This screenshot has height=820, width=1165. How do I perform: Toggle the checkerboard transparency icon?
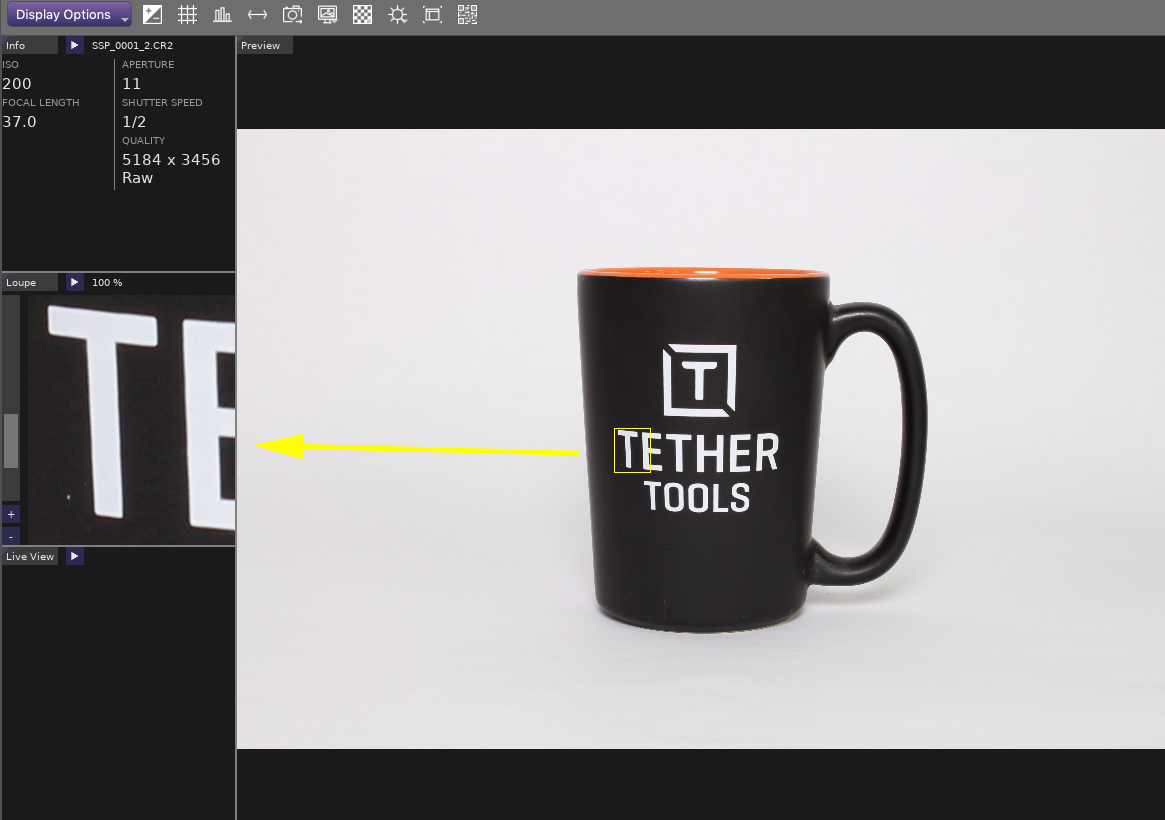[x=362, y=15]
